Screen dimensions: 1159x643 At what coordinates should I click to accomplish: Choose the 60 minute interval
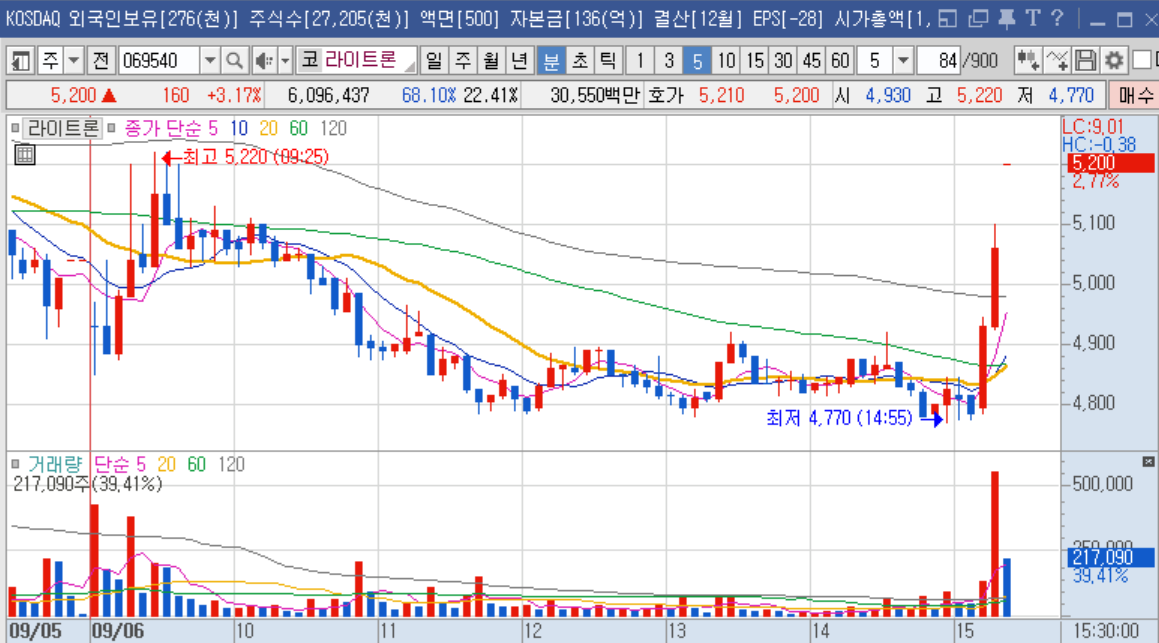pyautogui.click(x=840, y=61)
